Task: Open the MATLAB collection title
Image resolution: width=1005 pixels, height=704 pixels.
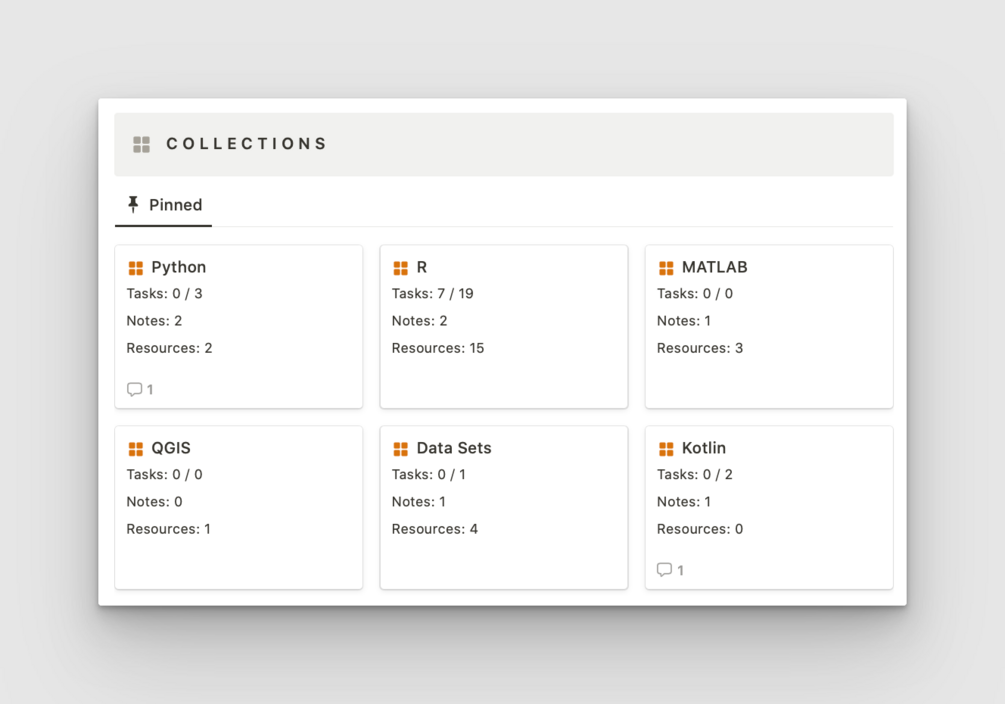Action: point(715,267)
